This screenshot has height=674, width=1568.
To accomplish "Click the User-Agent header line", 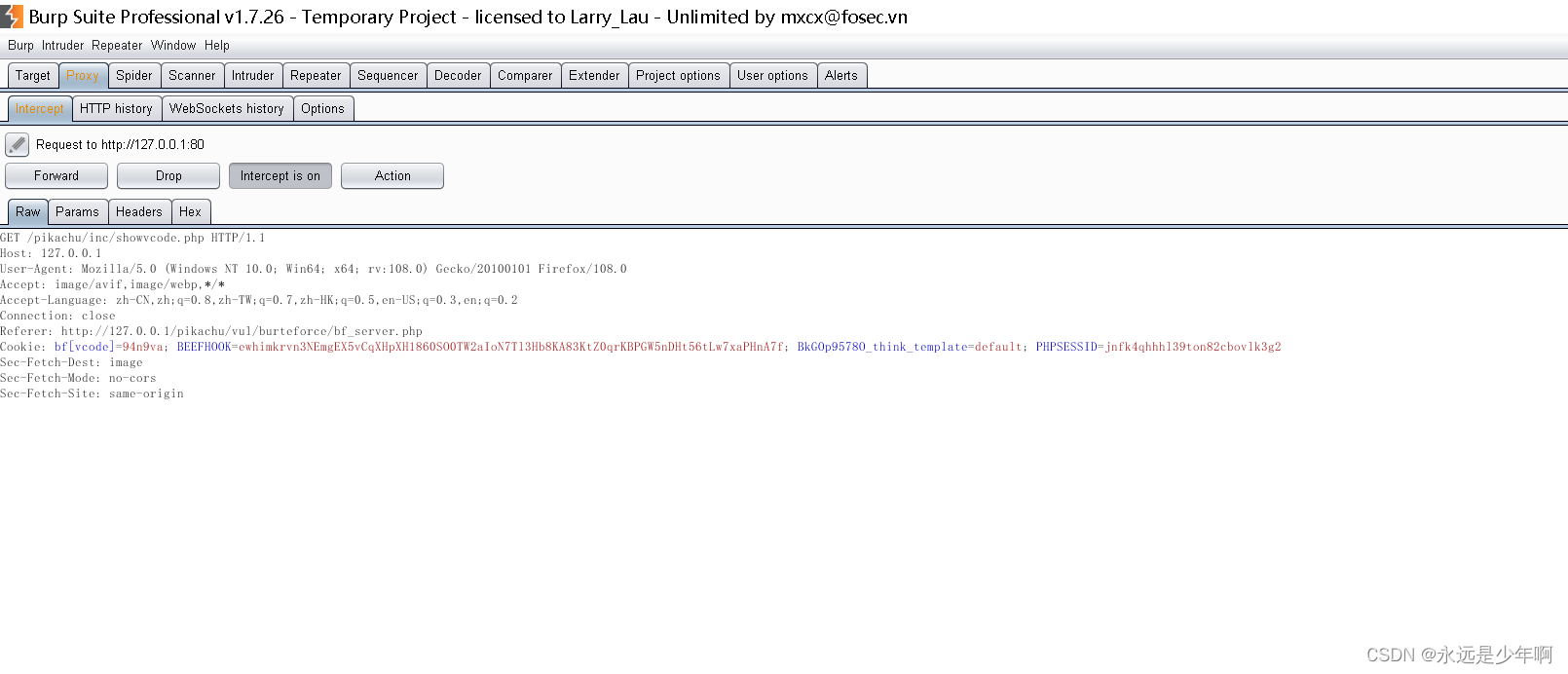I will [x=314, y=269].
